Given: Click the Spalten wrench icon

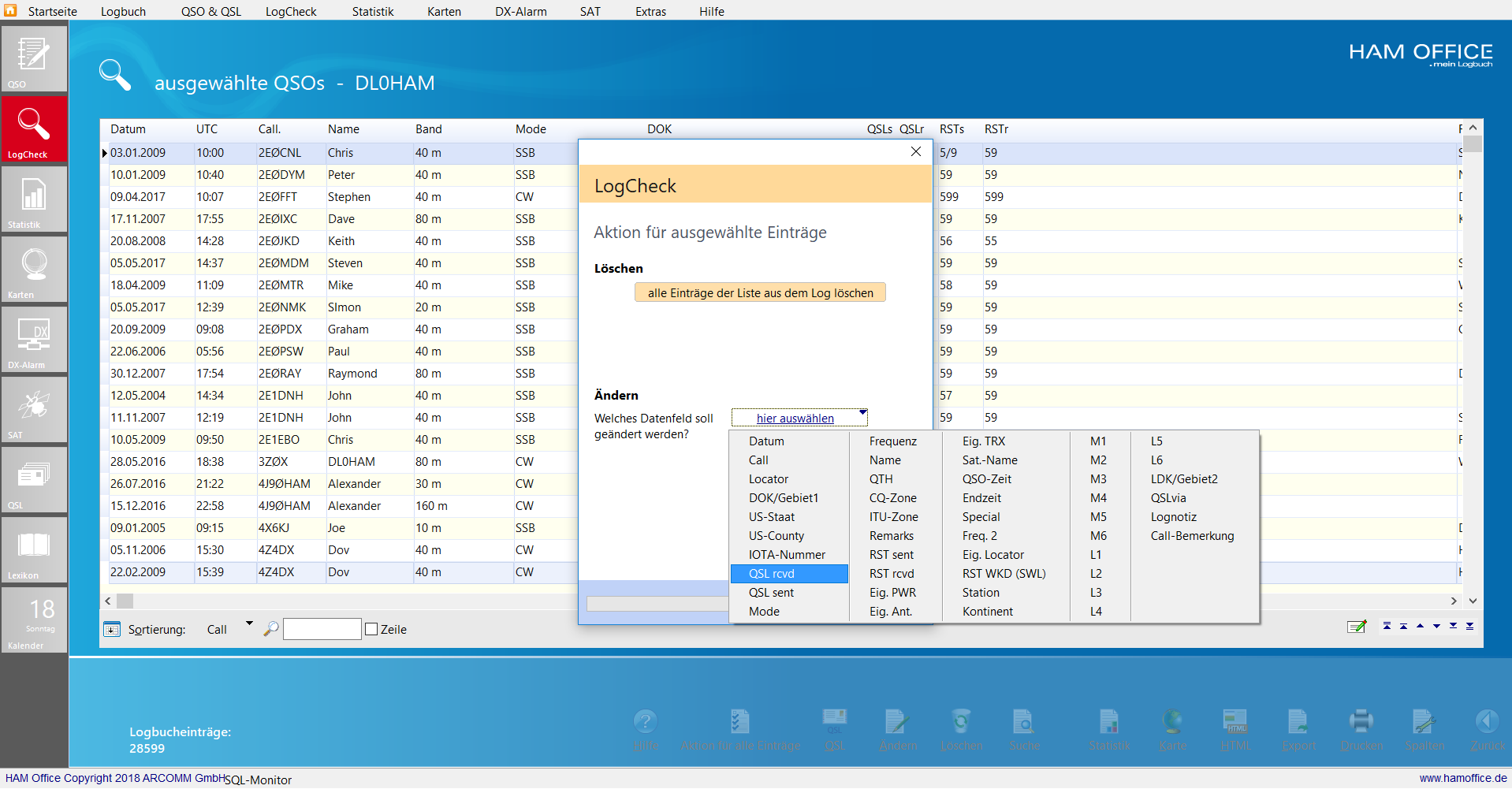Looking at the screenshot, I should (x=1424, y=720).
